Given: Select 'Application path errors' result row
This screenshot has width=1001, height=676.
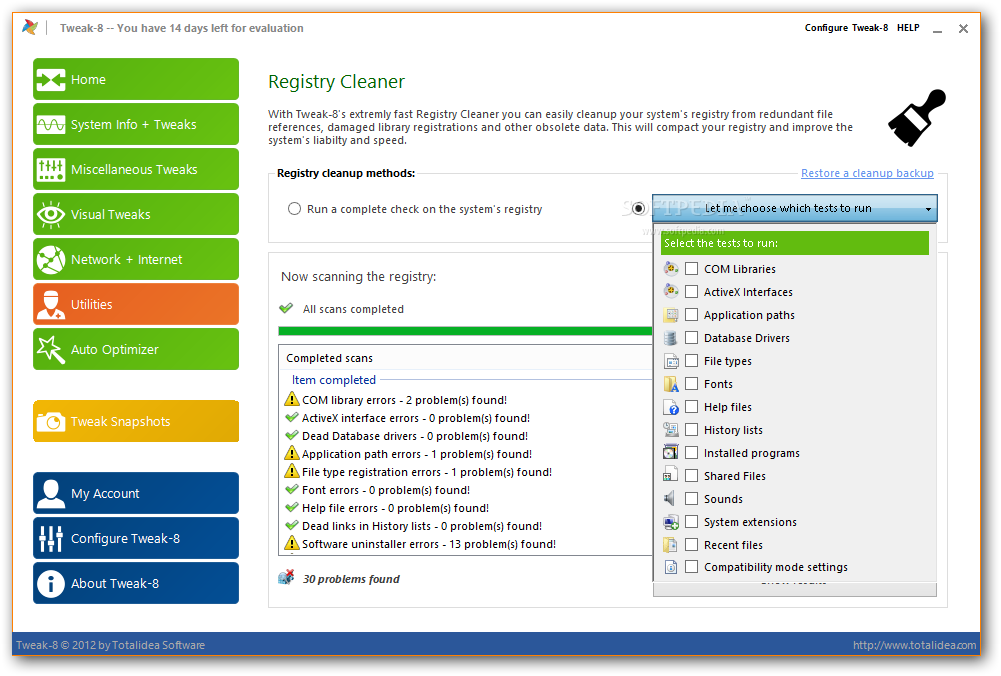Looking at the screenshot, I should 417,454.
